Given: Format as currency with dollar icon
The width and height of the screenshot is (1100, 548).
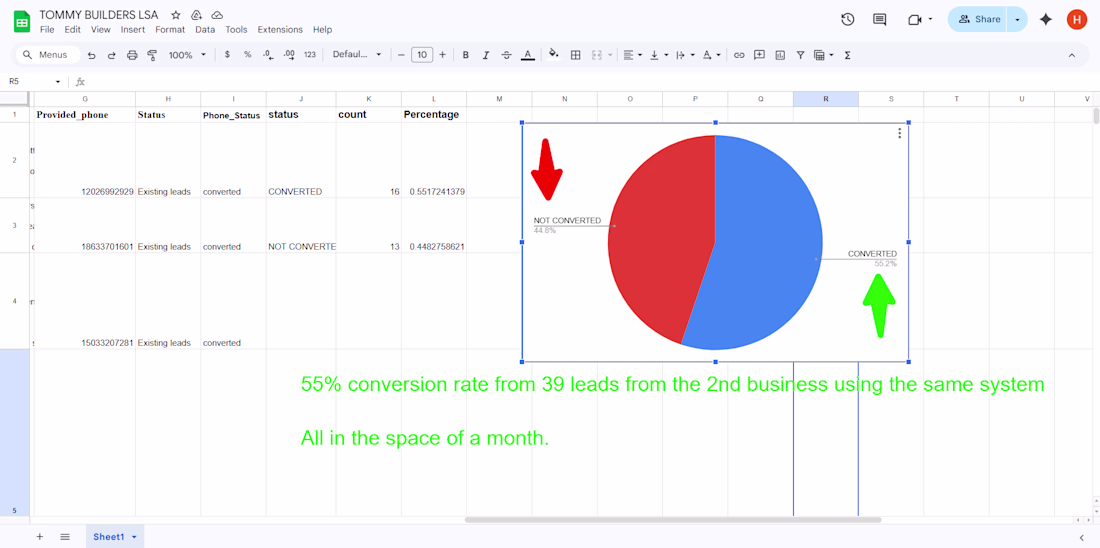Looking at the screenshot, I should pyautogui.click(x=227, y=55).
